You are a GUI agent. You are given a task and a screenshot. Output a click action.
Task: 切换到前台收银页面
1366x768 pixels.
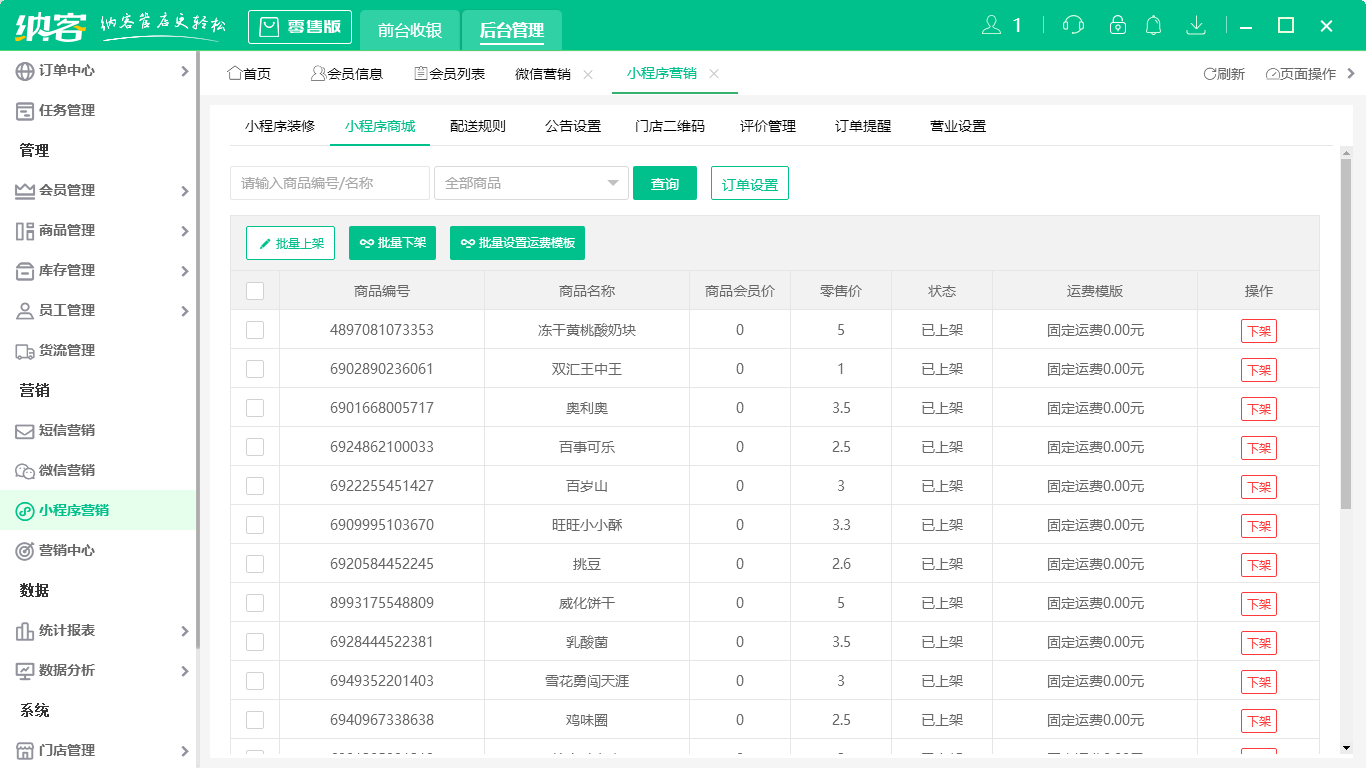tap(409, 27)
